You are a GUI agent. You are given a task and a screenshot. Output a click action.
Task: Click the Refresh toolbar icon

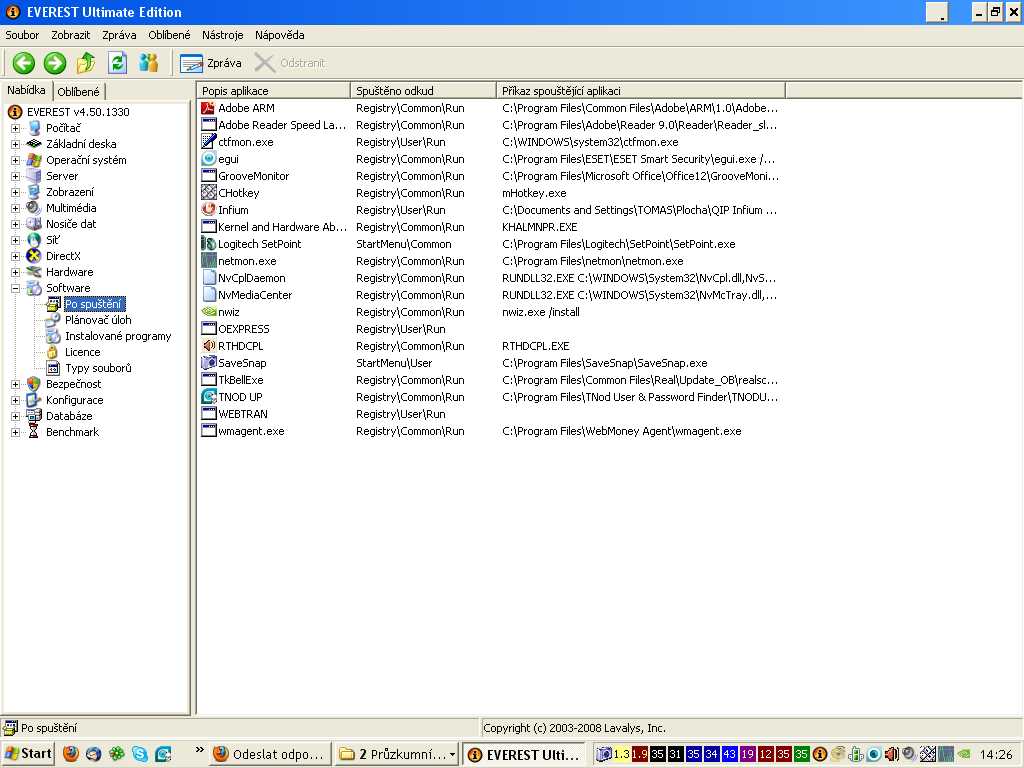click(118, 63)
